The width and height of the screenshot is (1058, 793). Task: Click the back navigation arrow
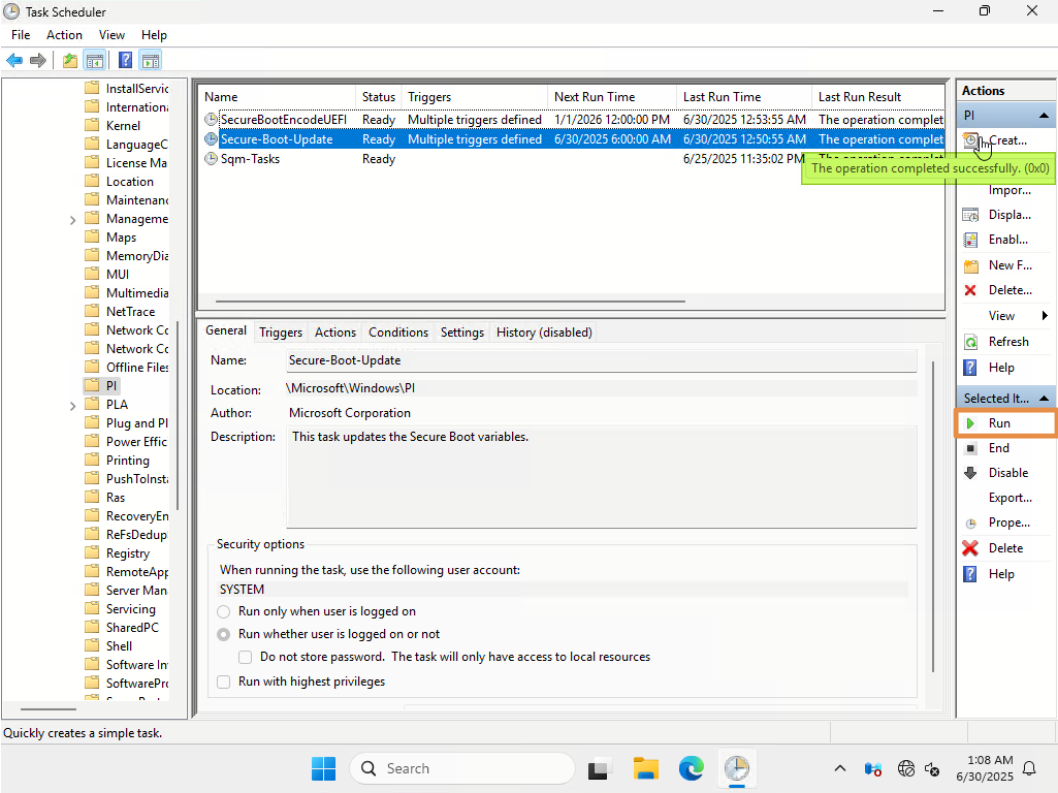[x=14, y=60]
